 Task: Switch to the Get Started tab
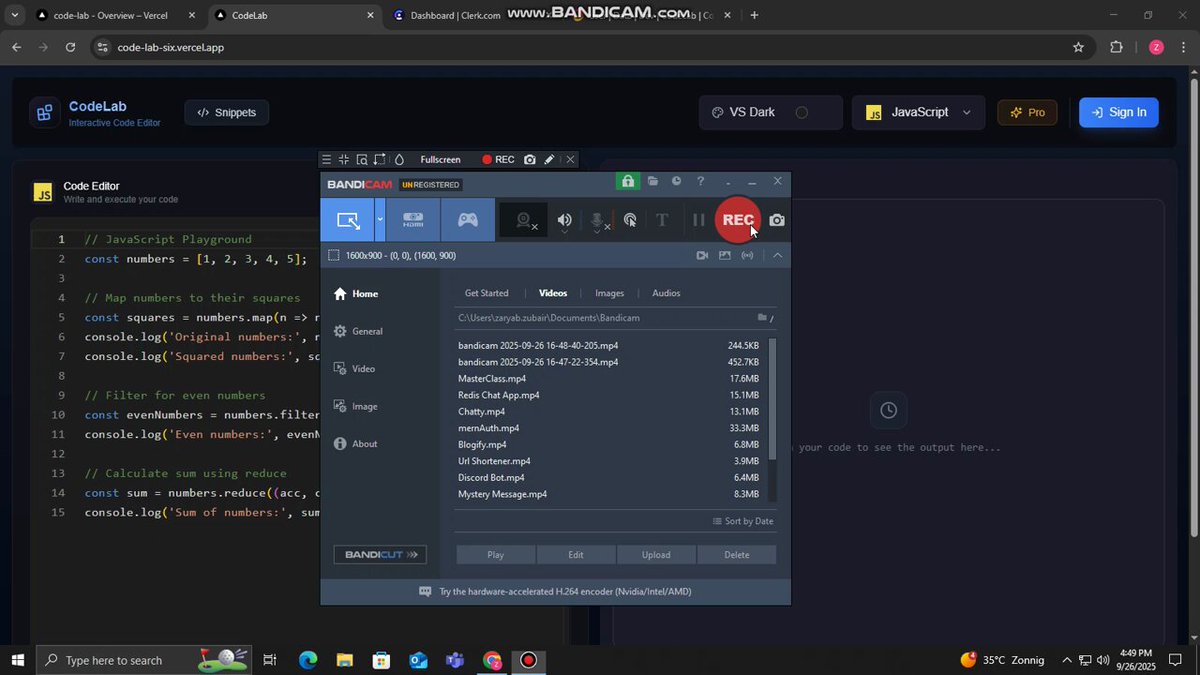pyautogui.click(x=487, y=293)
